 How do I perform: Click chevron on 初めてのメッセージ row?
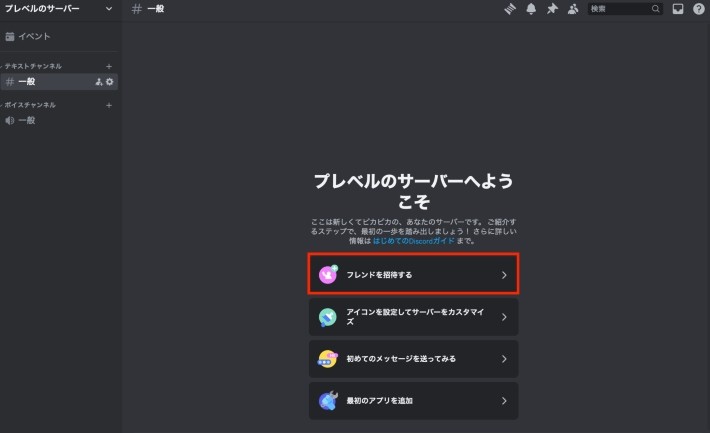pyautogui.click(x=504, y=359)
